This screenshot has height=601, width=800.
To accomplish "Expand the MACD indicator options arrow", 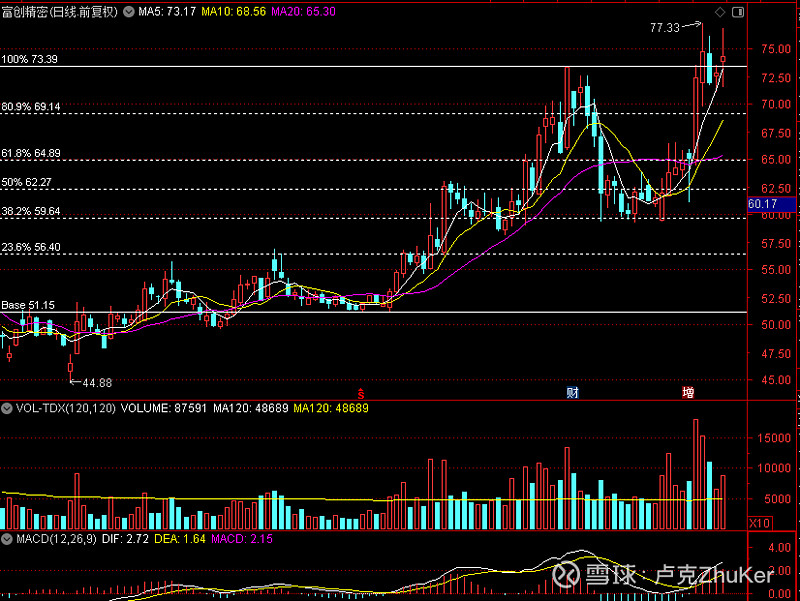I will tap(7, 539).
